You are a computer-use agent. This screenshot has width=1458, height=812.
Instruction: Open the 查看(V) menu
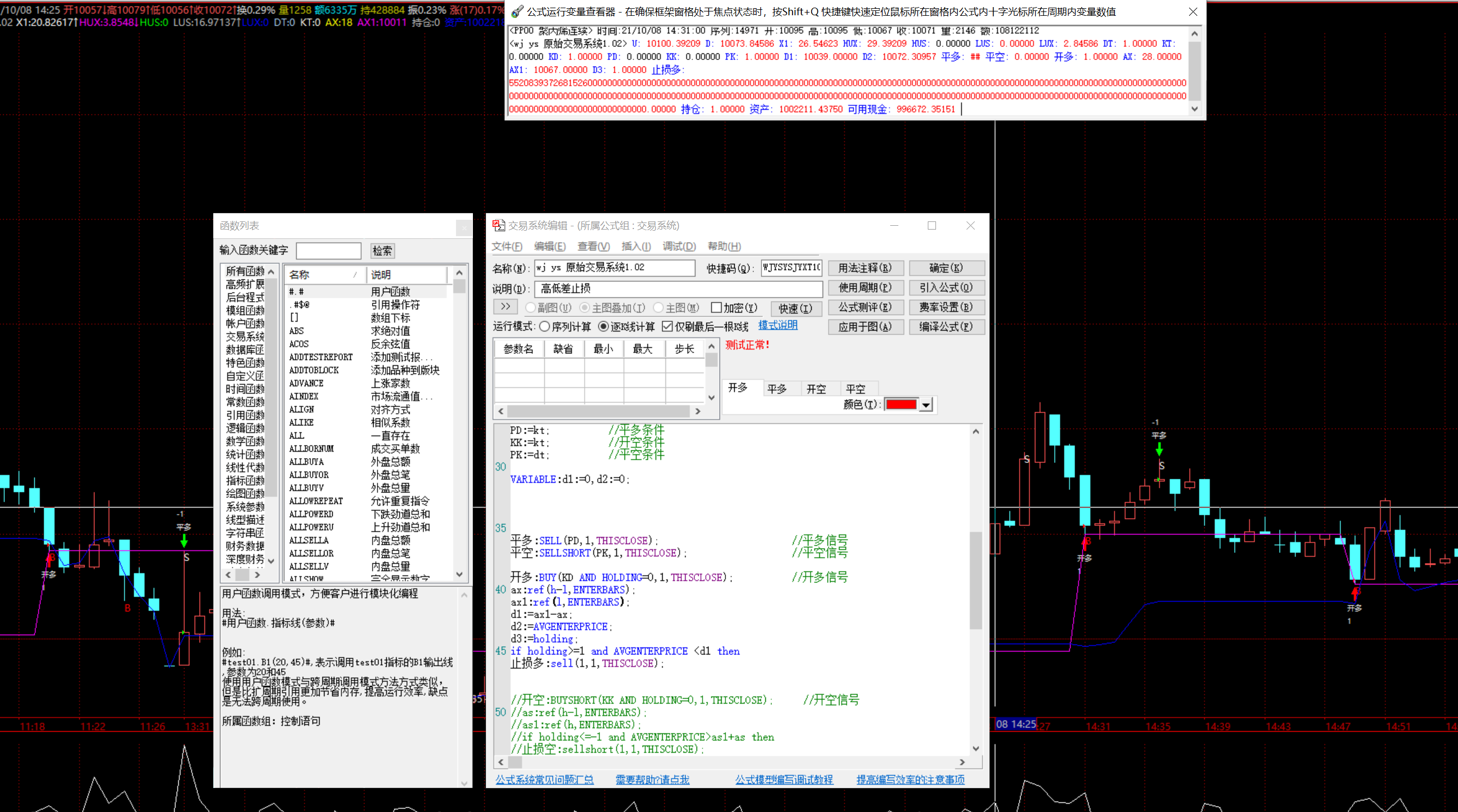pos(593,246)
